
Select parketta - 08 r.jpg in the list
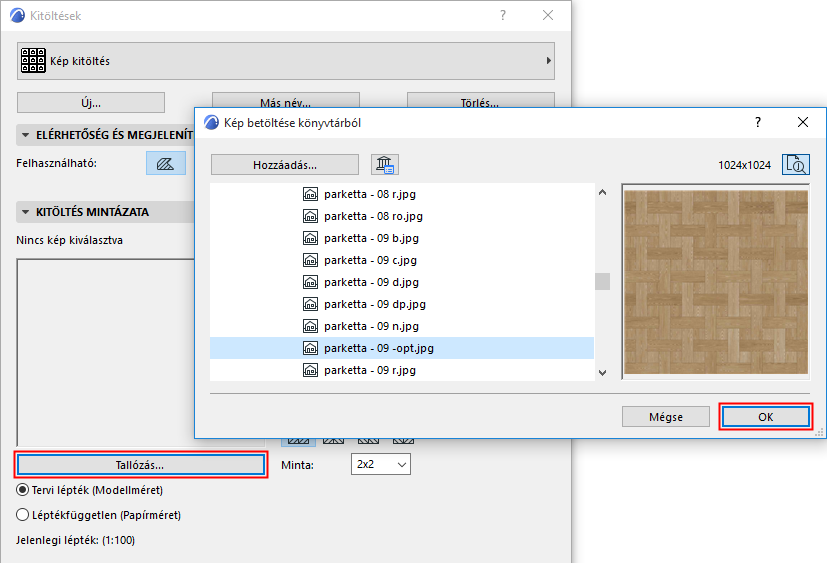(x=402, y=194)
